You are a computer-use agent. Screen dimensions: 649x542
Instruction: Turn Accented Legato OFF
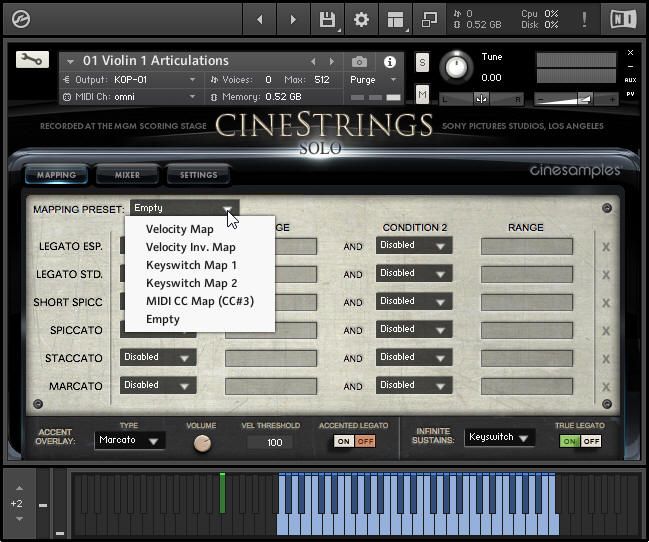365,441
